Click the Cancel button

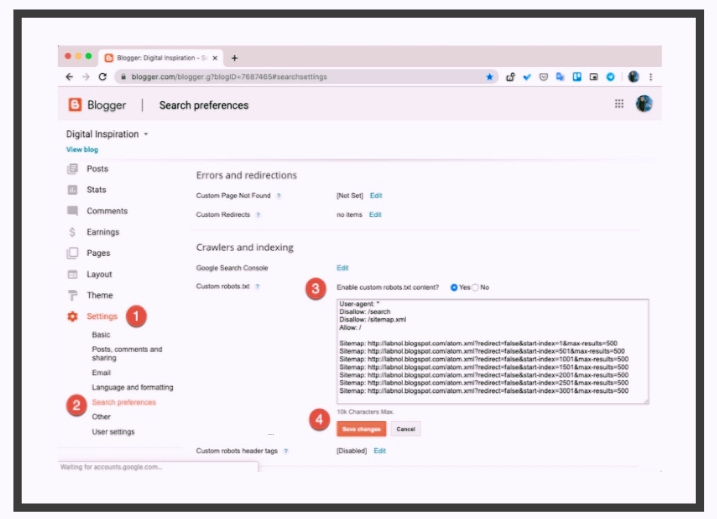[x=406, y=429]
